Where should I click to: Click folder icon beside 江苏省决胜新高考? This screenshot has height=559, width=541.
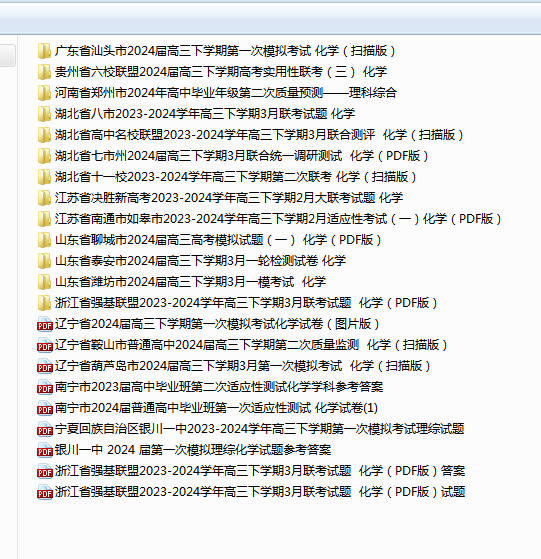tap(44, 198)
